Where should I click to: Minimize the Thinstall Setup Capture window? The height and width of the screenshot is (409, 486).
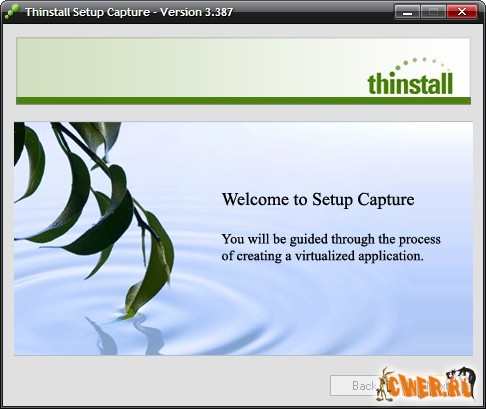407,12
